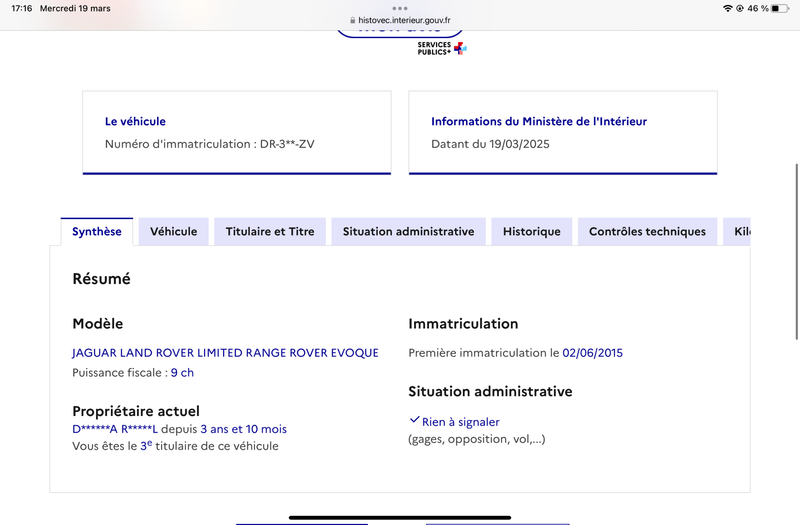Tap the date Mercredi 19 mars

point(75,8)
